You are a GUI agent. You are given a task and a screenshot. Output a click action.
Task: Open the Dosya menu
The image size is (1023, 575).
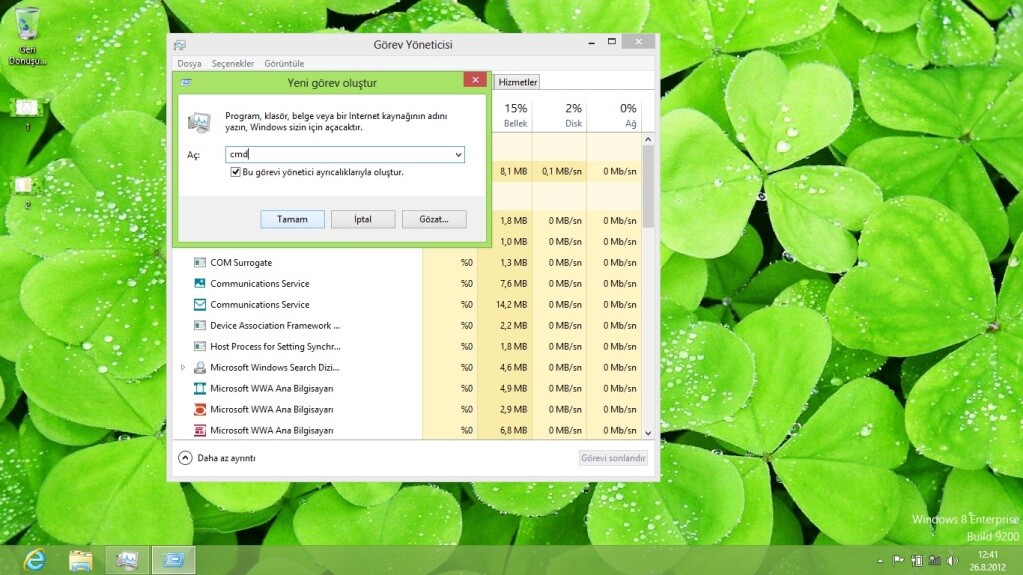coord(189,63)
